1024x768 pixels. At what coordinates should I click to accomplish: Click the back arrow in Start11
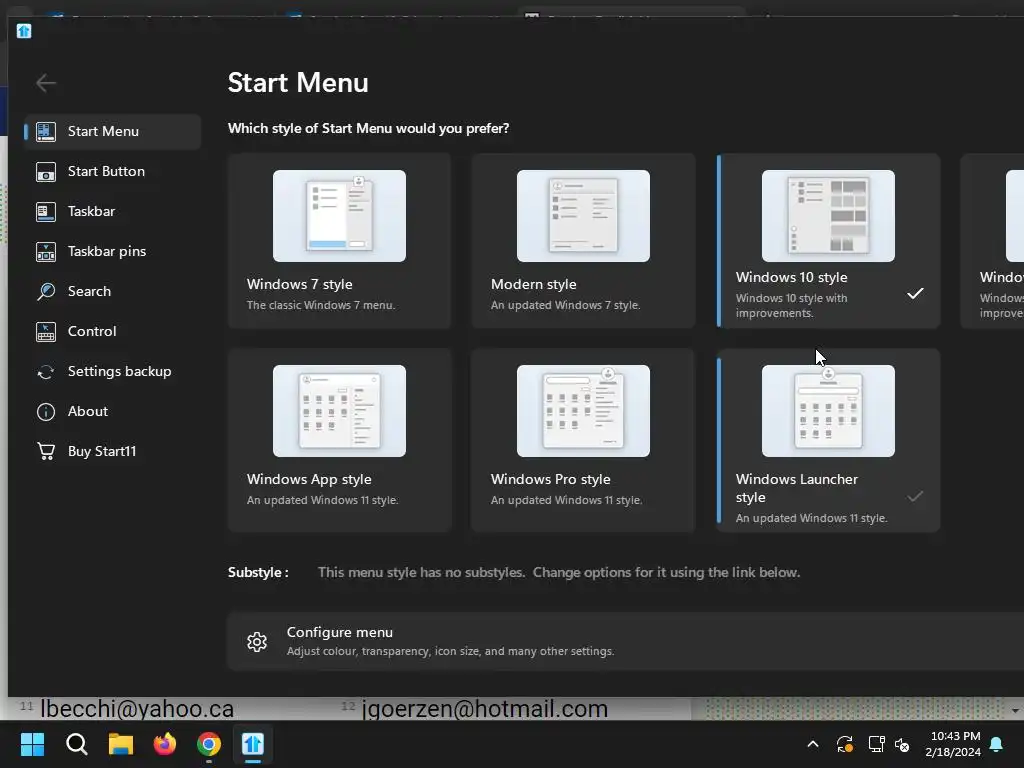[x=46, y=83]
